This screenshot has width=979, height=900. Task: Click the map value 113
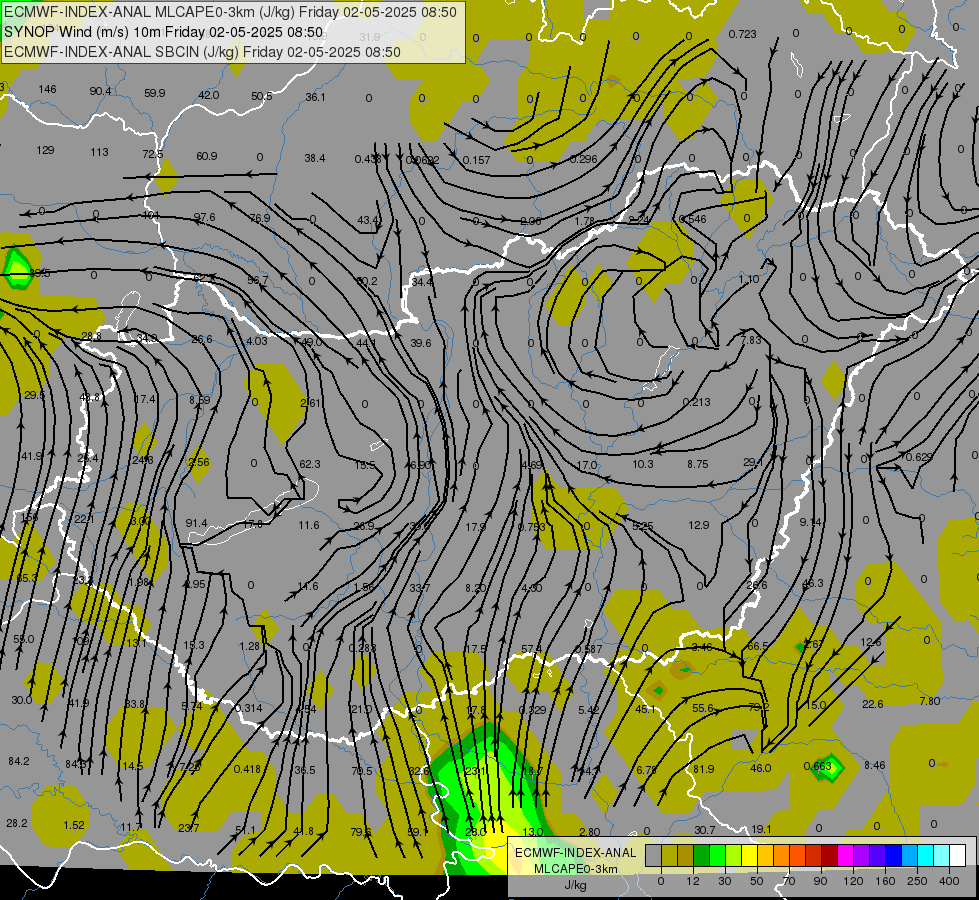point(99,152)
